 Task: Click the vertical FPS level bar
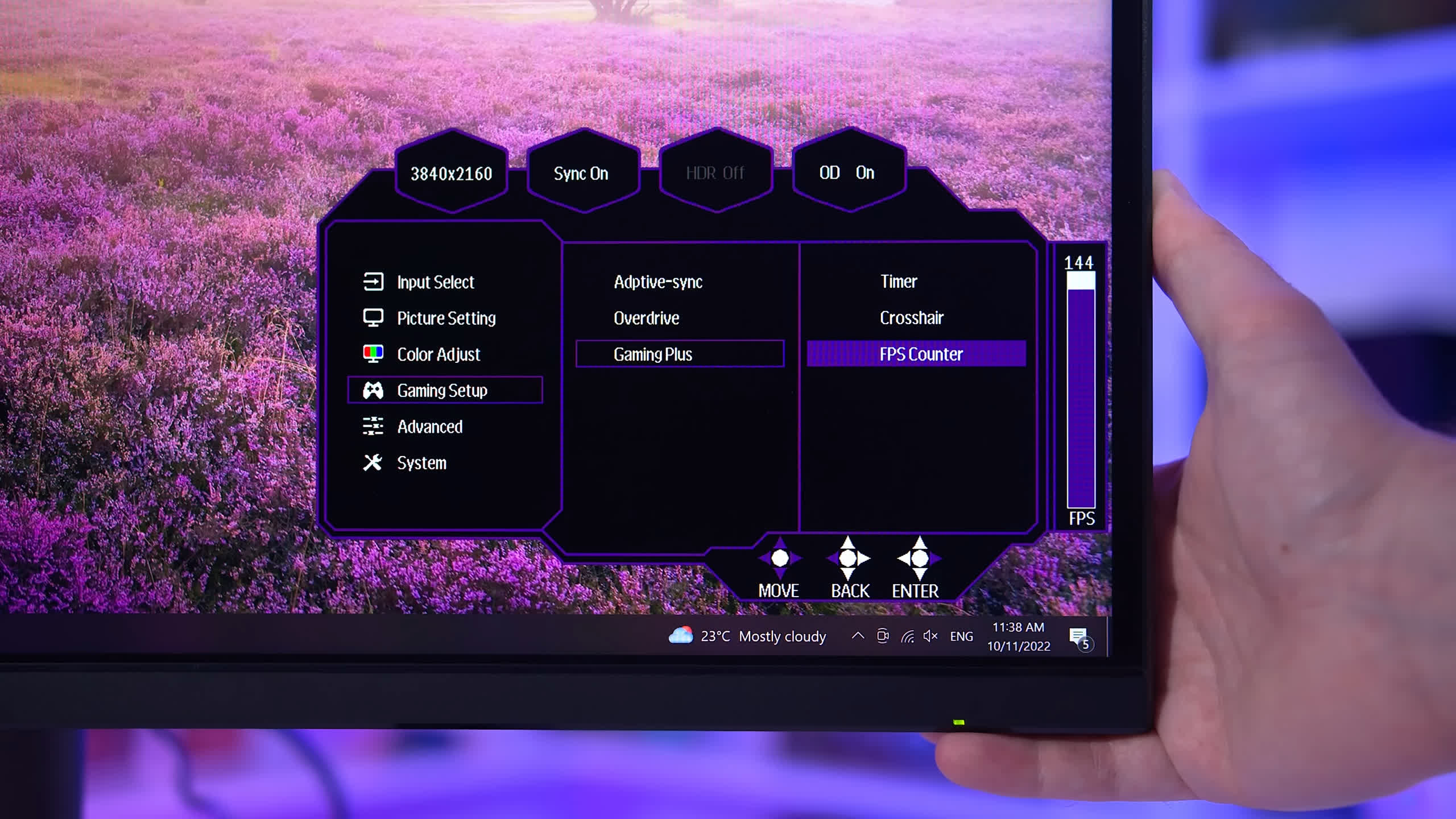pyautogui.click(x=1081, y=392)
